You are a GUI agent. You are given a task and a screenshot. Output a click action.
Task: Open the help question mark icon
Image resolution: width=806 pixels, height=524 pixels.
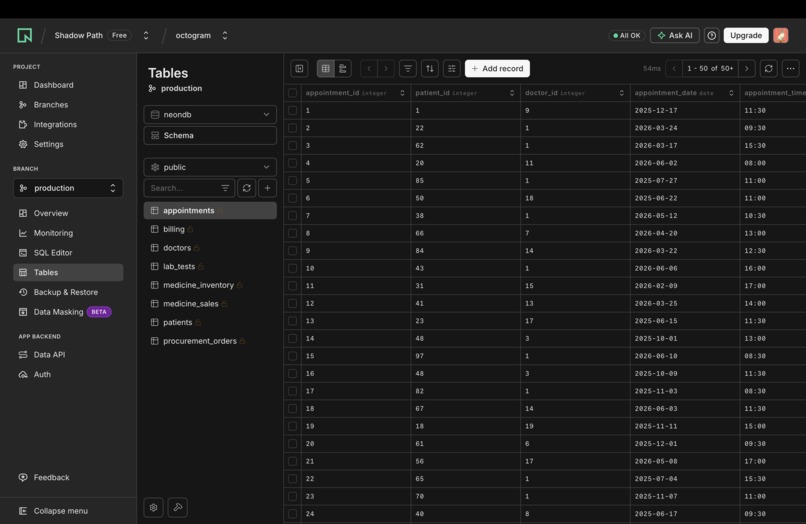pyautogui.click(x=711, y=35)
